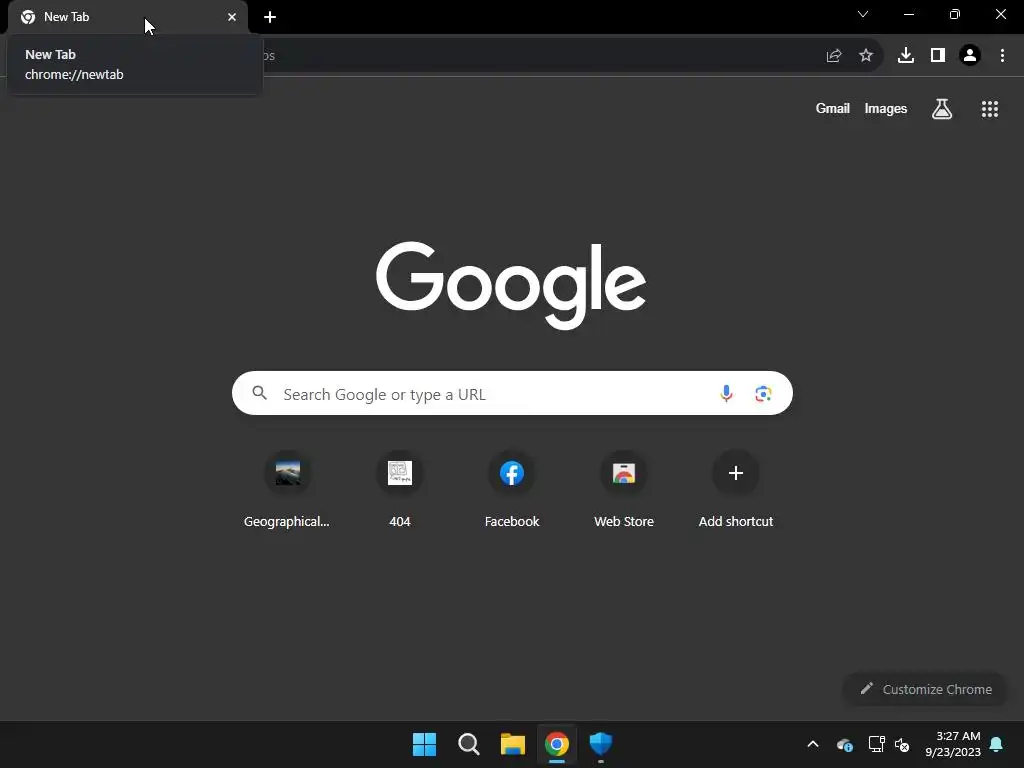
Task: Open the 404 shortcut tile
Action: click(x=400, y=489)
